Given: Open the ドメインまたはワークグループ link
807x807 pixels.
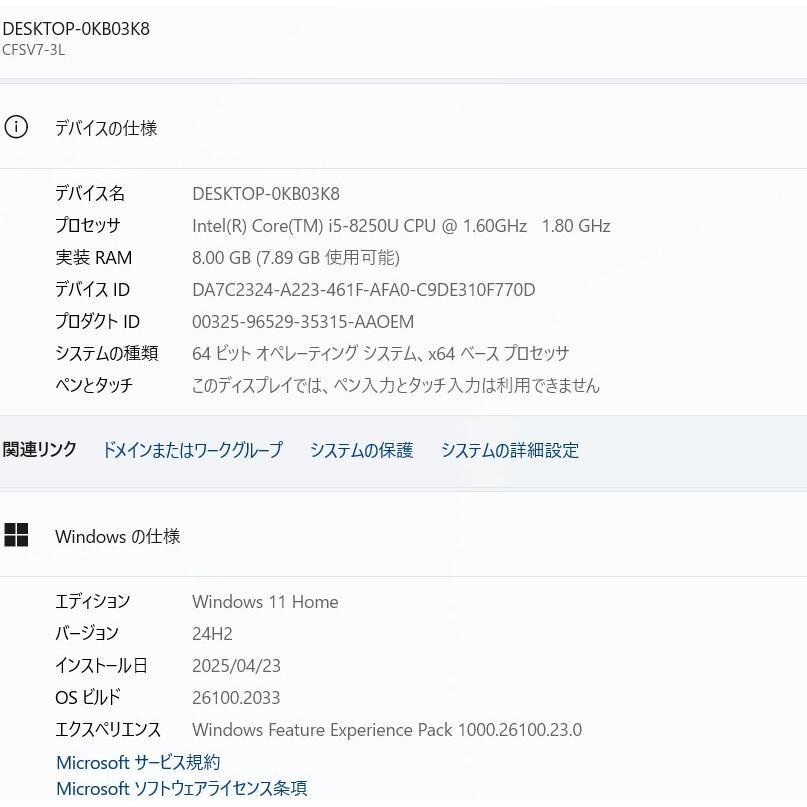Looking at the screenshot, I should click(192, 450).
